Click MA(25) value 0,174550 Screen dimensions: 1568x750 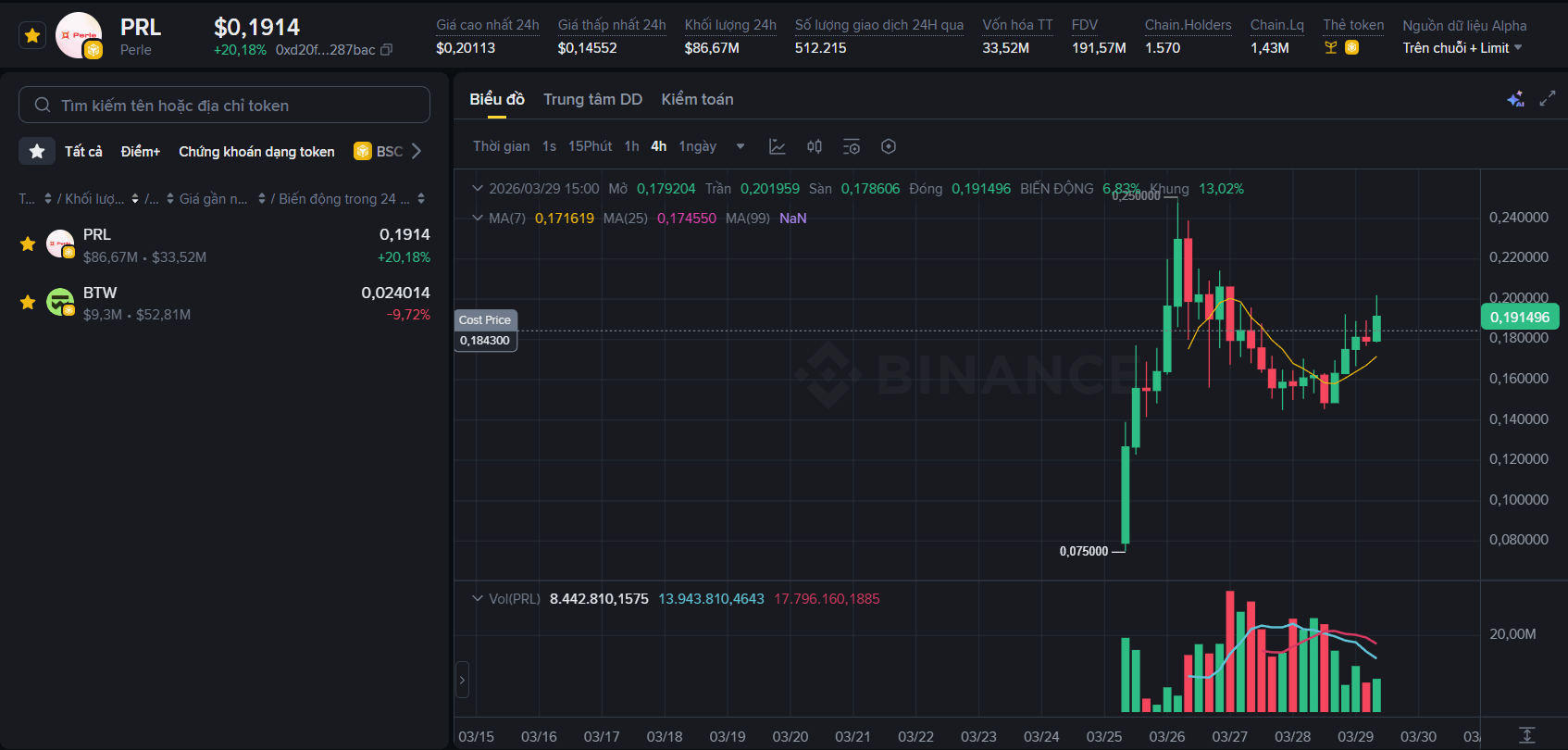point(687,219)
